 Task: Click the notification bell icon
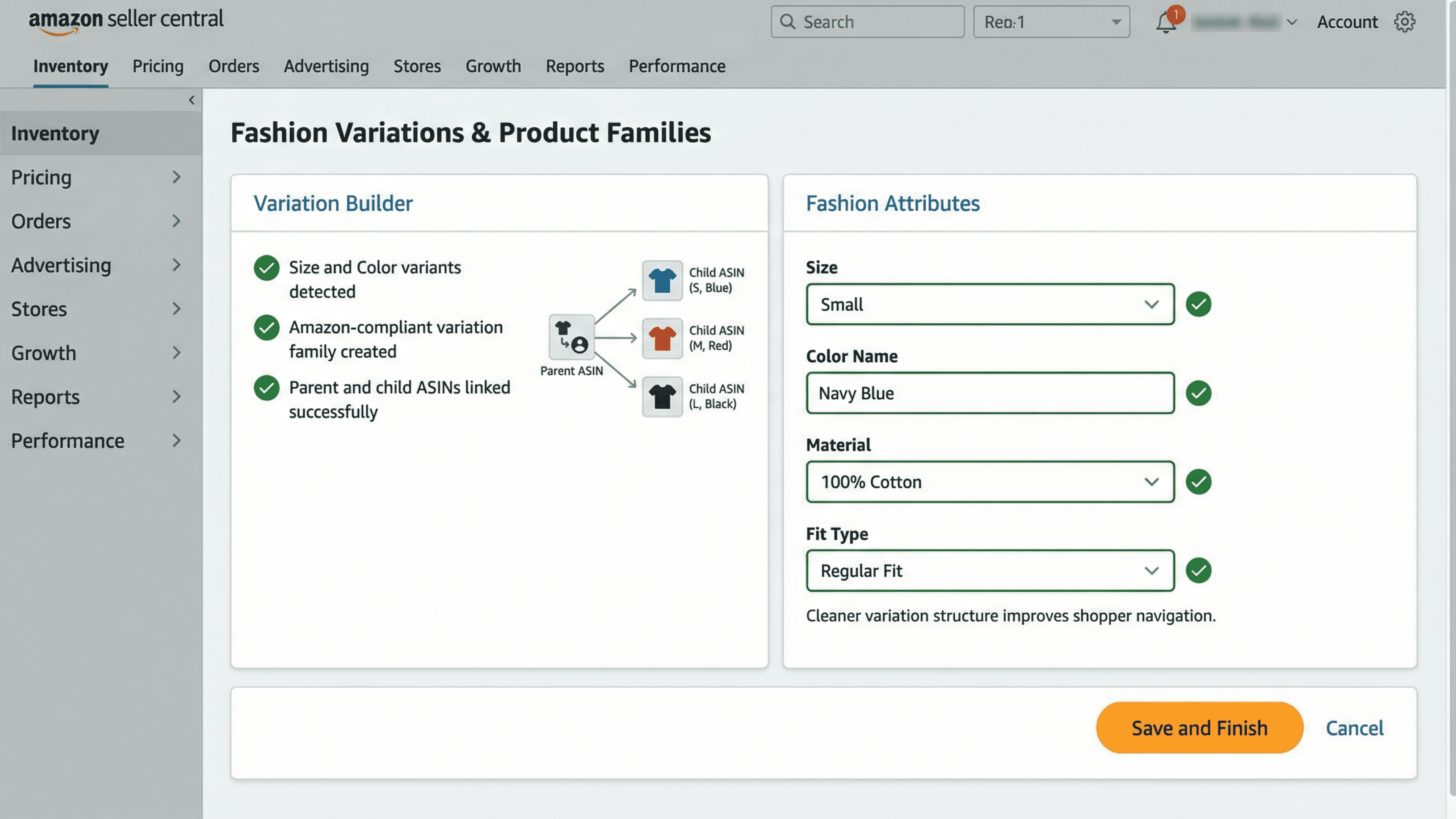click(x=1166, y=23)
